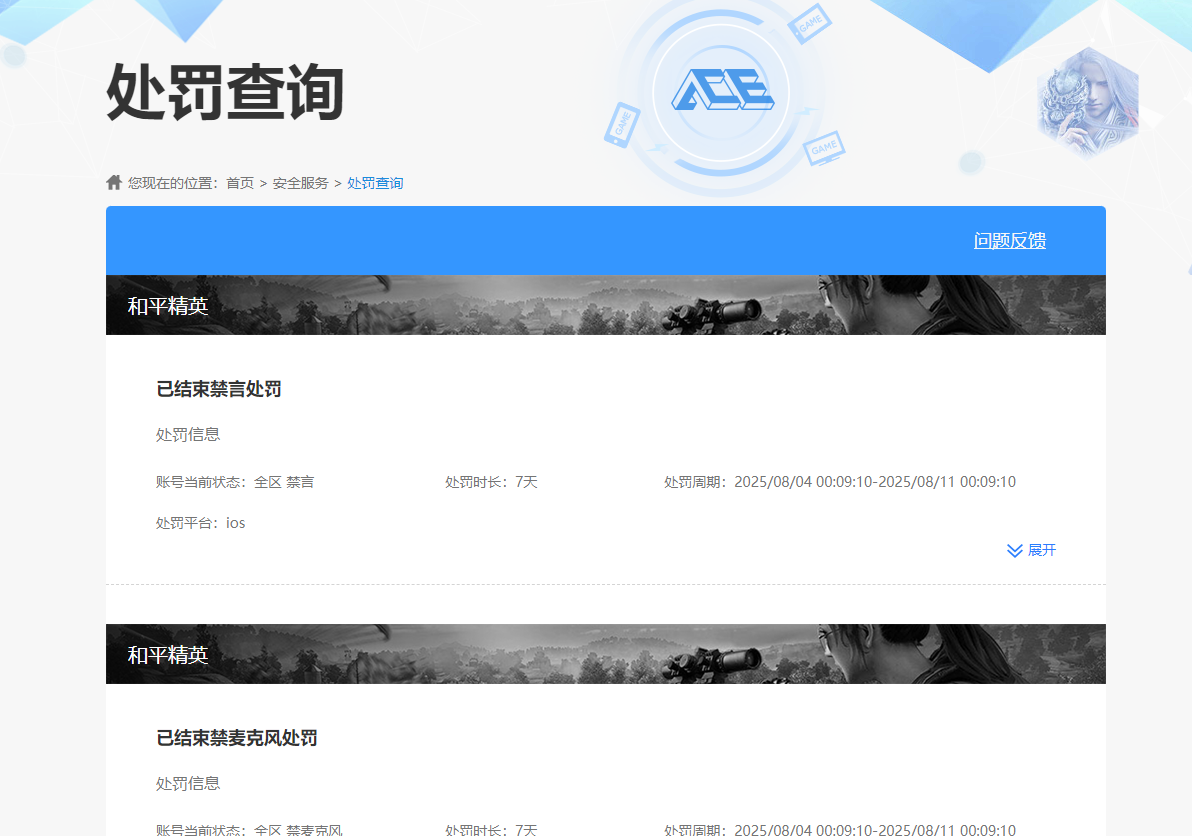Open the 问题反馈 link
The width and height of the screenshot is (1192, 836).
[x=1010, y=241]
